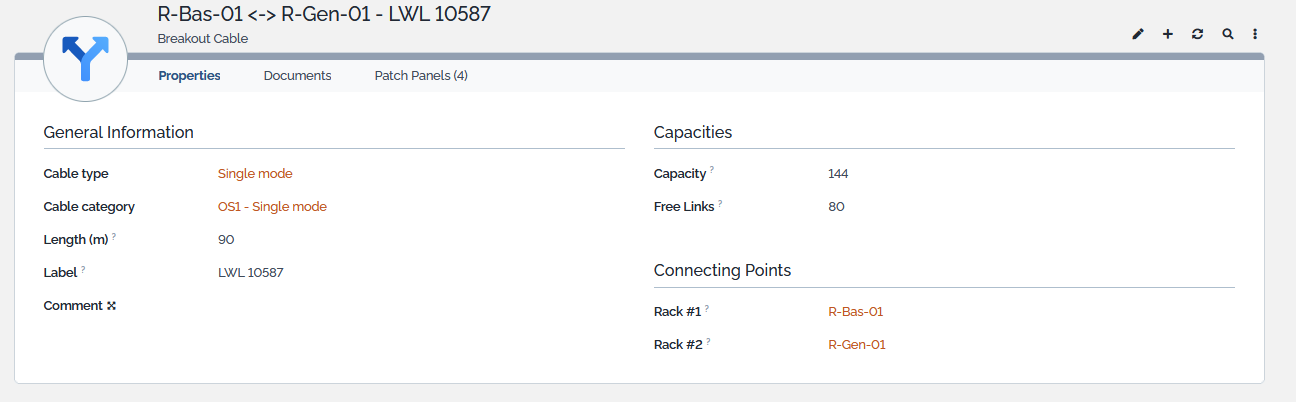The width and height of the screenshot is (1296, 402).
Task: Click help icon beside Label field
Action: (83, 270)
